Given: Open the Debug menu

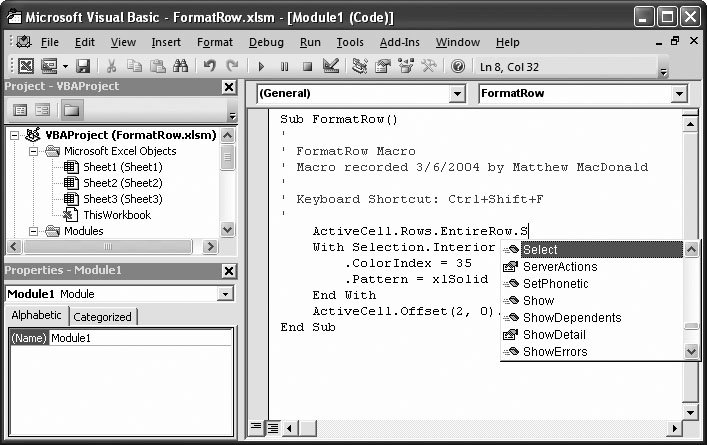Looking at the screenshot, I should (266, 42).
